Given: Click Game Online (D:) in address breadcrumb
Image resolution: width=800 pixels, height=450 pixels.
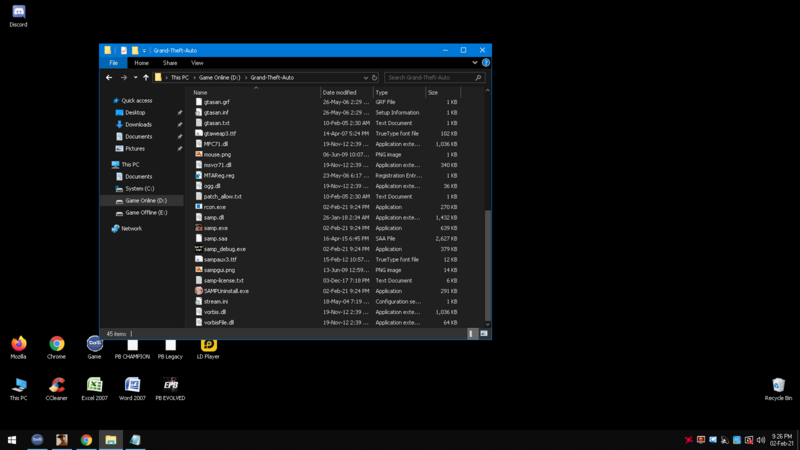Looking at the screenshot, I should [x=219, y=78].
